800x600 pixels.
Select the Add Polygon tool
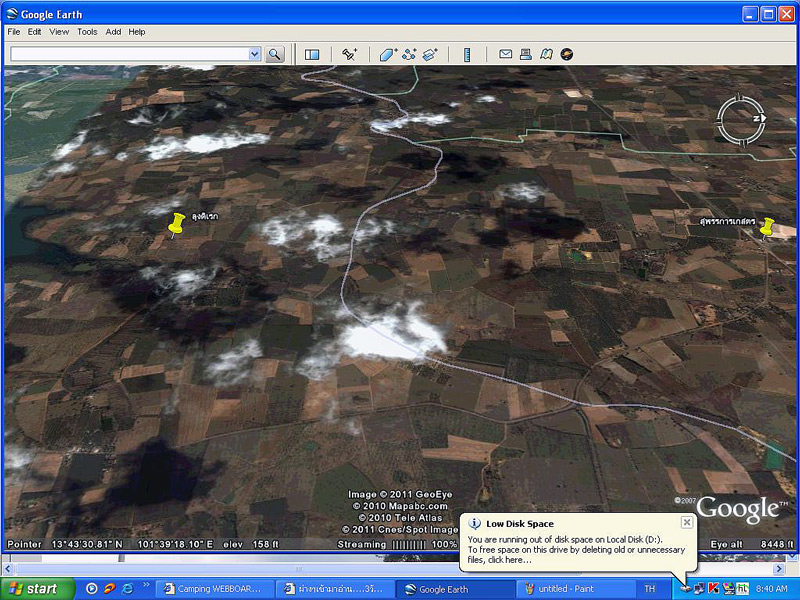[x=387, y=54]
